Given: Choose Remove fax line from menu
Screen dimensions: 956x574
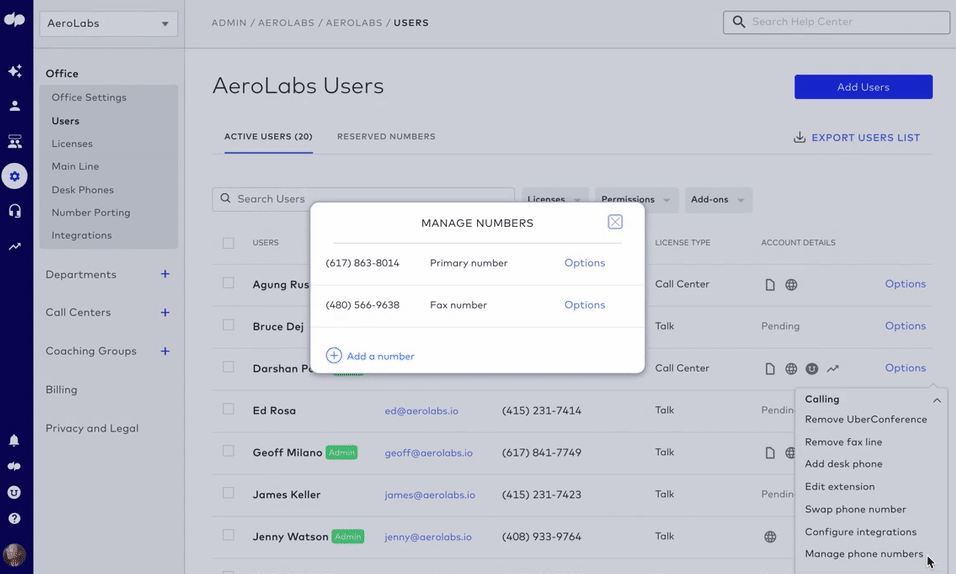Looking at the screenshot, I should point(843,442).
